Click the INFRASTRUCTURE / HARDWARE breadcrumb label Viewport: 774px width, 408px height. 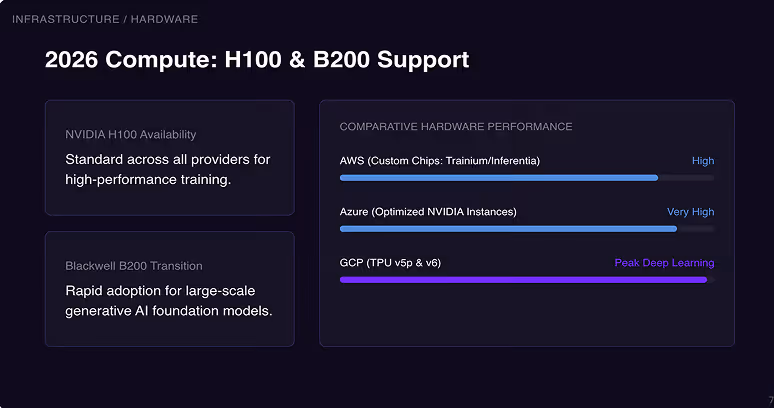105,19
